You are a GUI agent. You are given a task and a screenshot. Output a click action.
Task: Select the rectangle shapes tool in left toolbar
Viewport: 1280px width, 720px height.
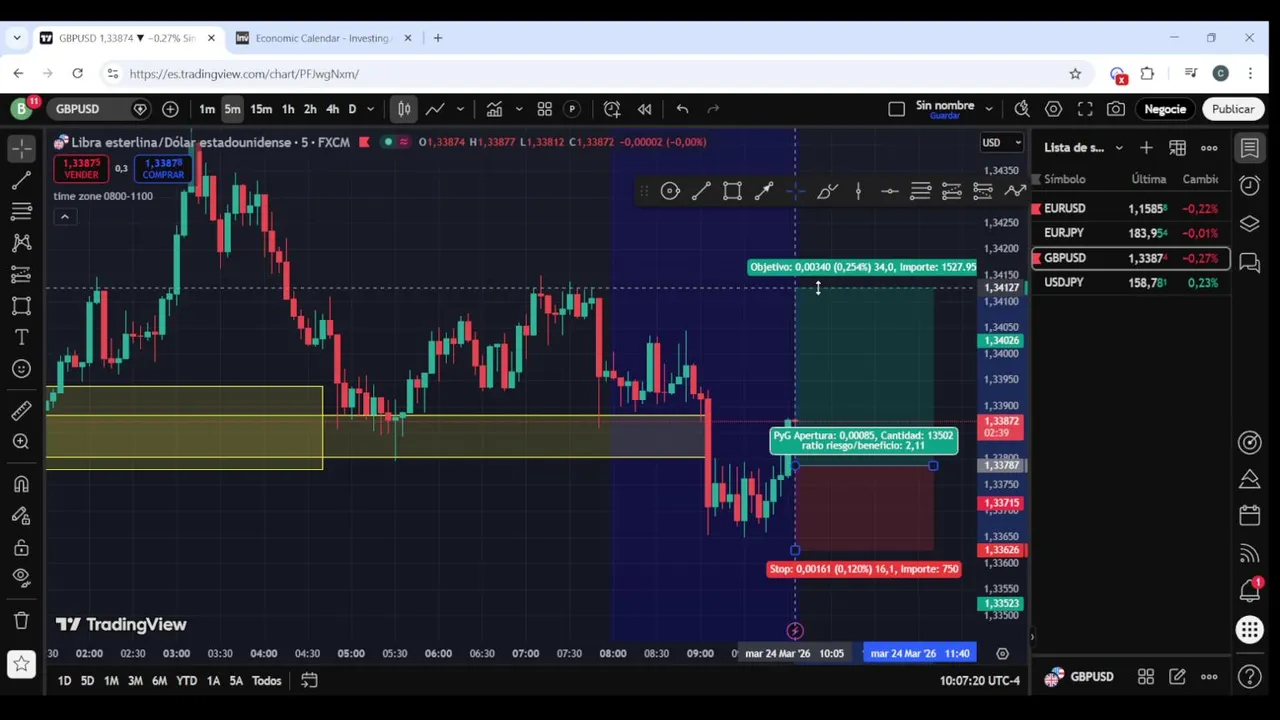pos(21,306)
